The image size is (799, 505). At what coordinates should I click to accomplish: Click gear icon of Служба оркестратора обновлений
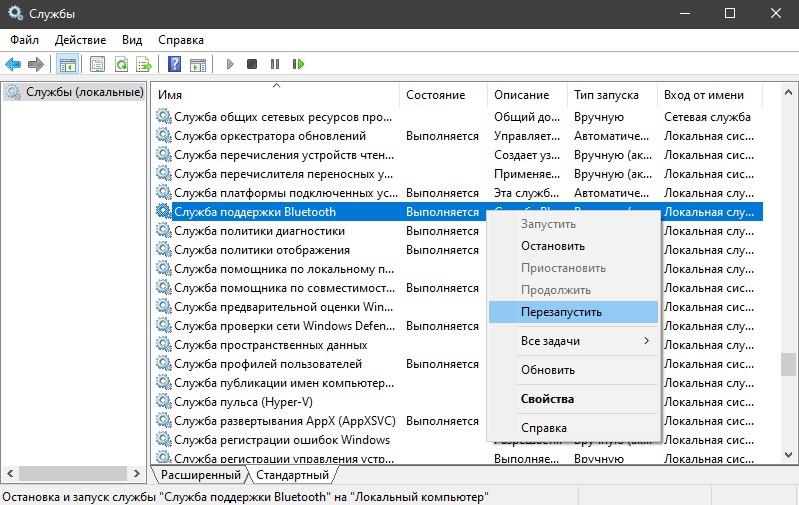point(164,136)
